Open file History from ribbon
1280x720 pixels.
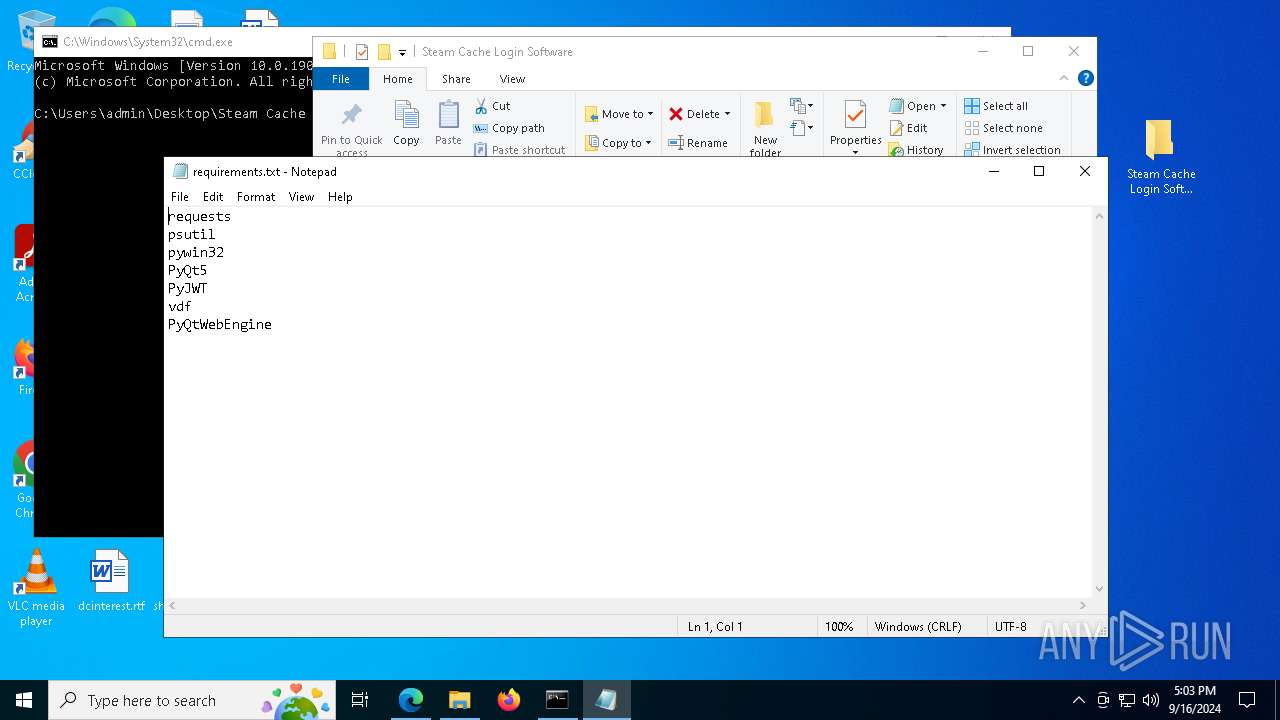pos(916,150)
